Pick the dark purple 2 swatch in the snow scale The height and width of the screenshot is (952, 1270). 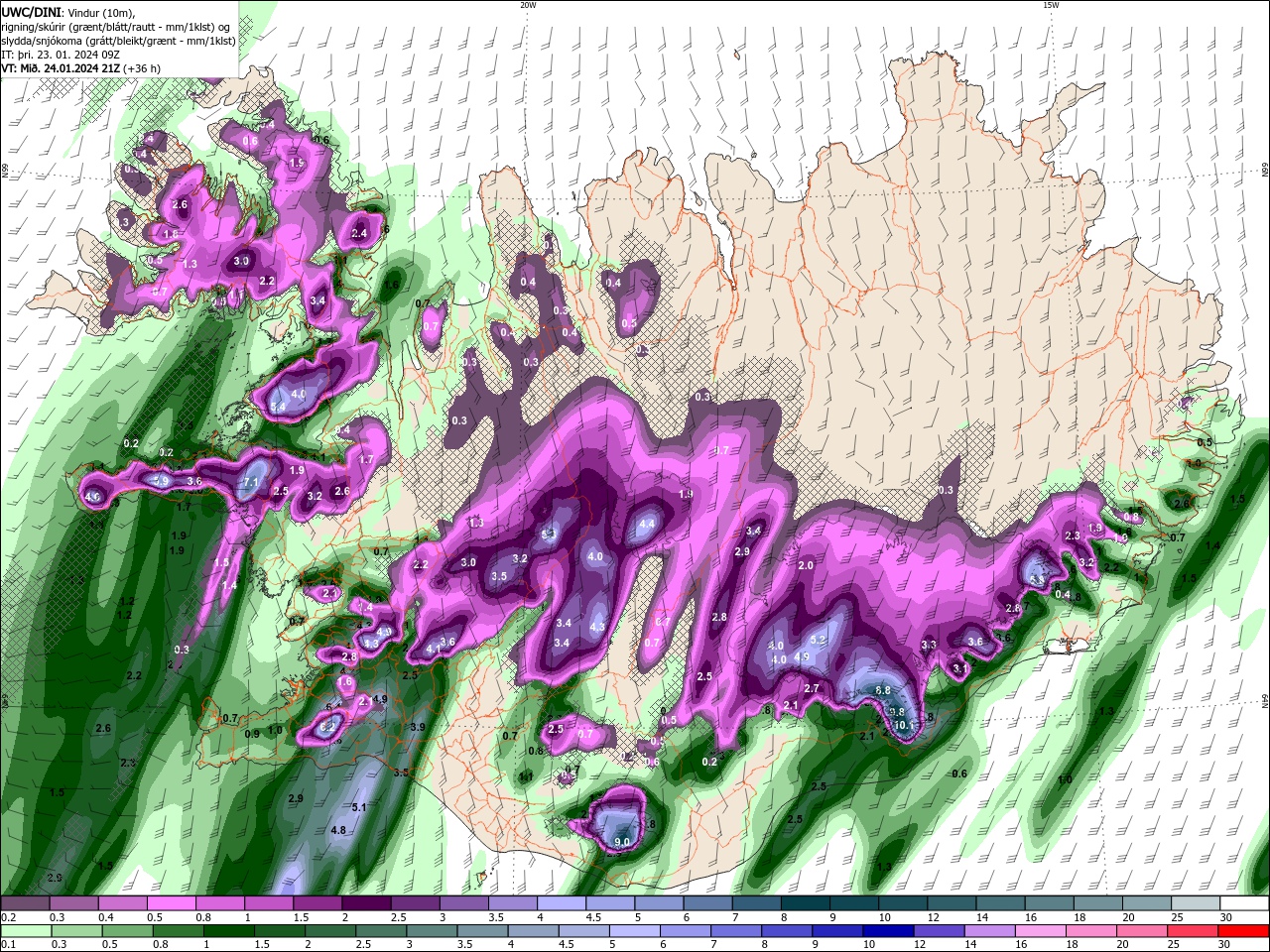coord(365,903)
